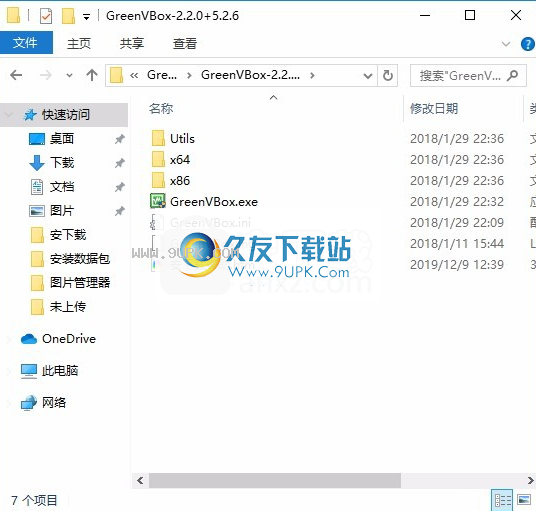Open 文档 in quick access
536x511 pixels.
(62, 187)
